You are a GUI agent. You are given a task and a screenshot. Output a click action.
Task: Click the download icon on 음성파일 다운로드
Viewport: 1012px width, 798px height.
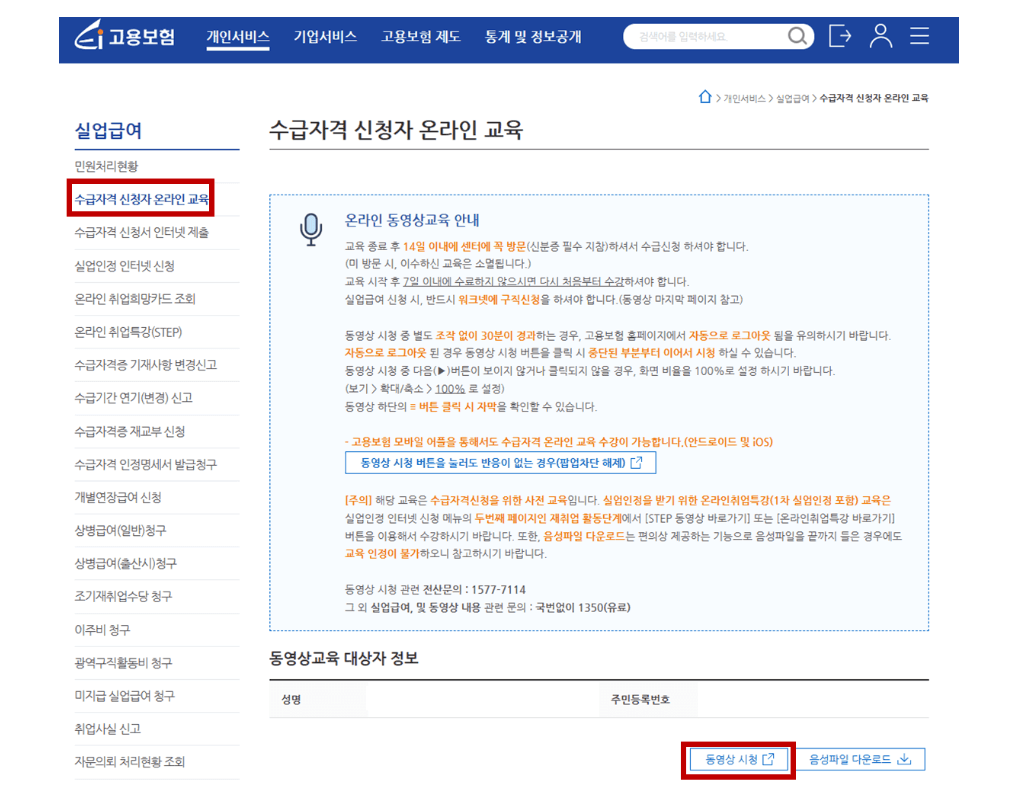[x=904, y=758]
